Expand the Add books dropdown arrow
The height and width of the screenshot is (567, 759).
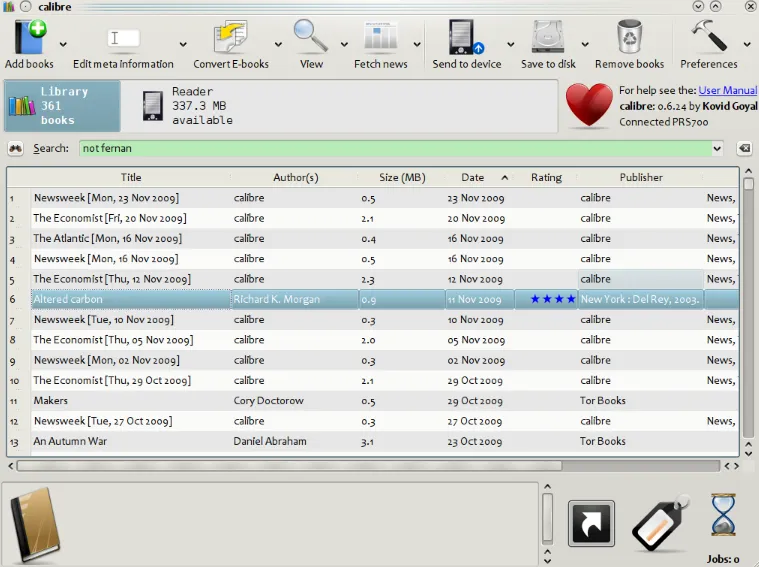(63, 45)
